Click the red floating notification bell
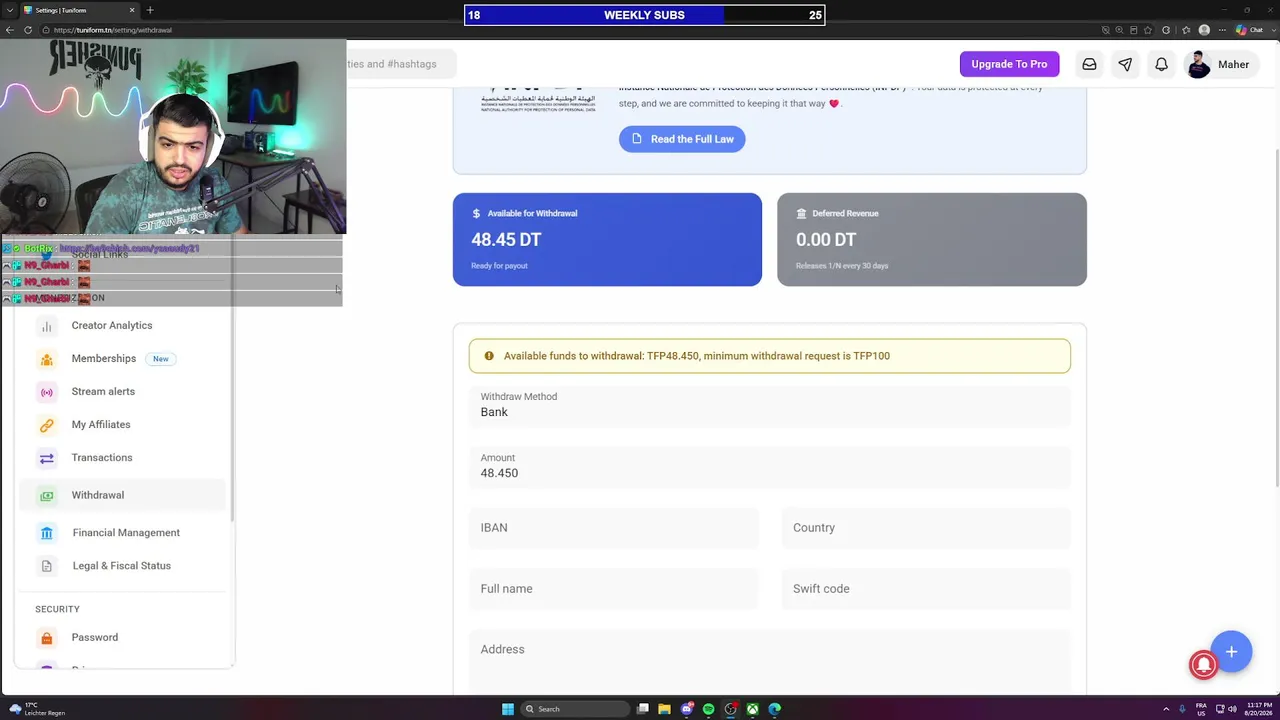The image size is (1280, 720). 1203,665
